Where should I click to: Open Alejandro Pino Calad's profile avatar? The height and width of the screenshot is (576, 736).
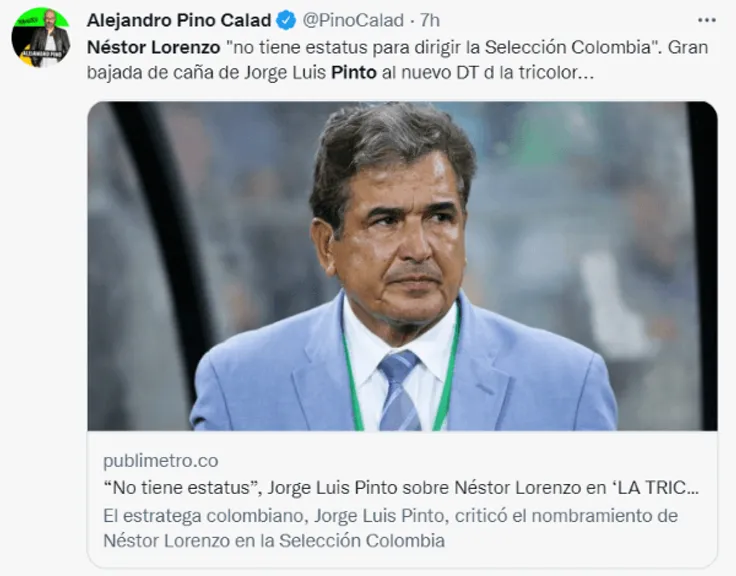[41, 38]
